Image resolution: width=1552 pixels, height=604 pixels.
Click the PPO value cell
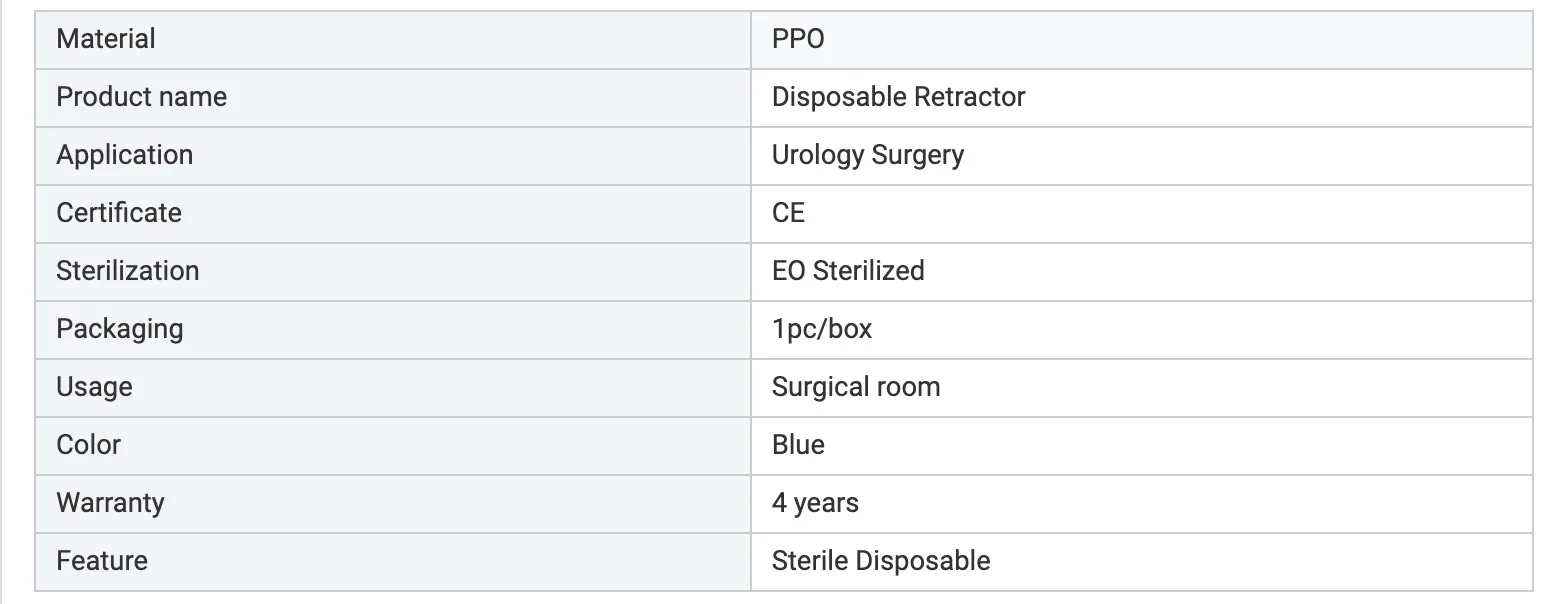(798, 39)
